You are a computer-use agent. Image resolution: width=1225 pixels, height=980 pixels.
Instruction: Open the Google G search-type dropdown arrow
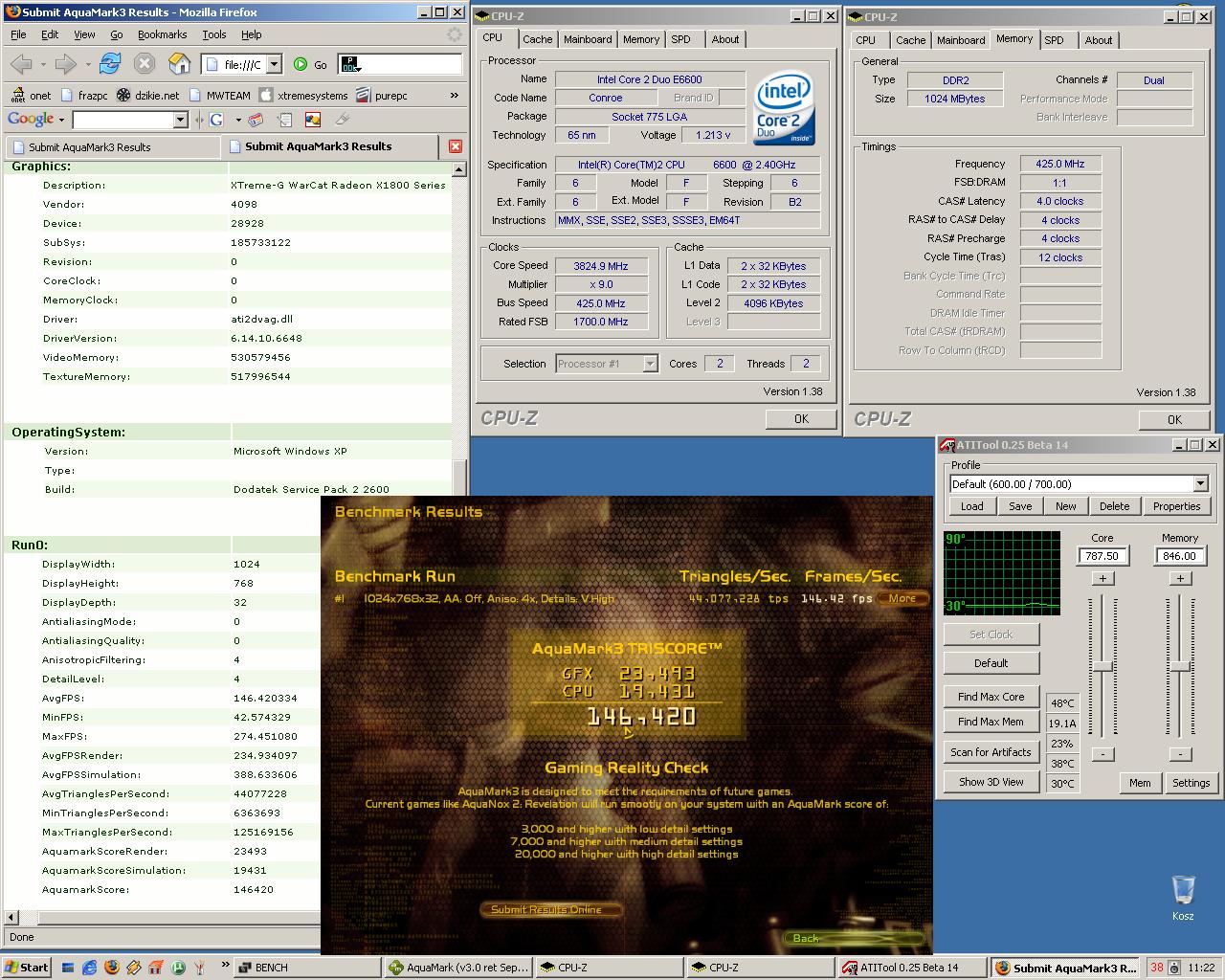point(237,120)
